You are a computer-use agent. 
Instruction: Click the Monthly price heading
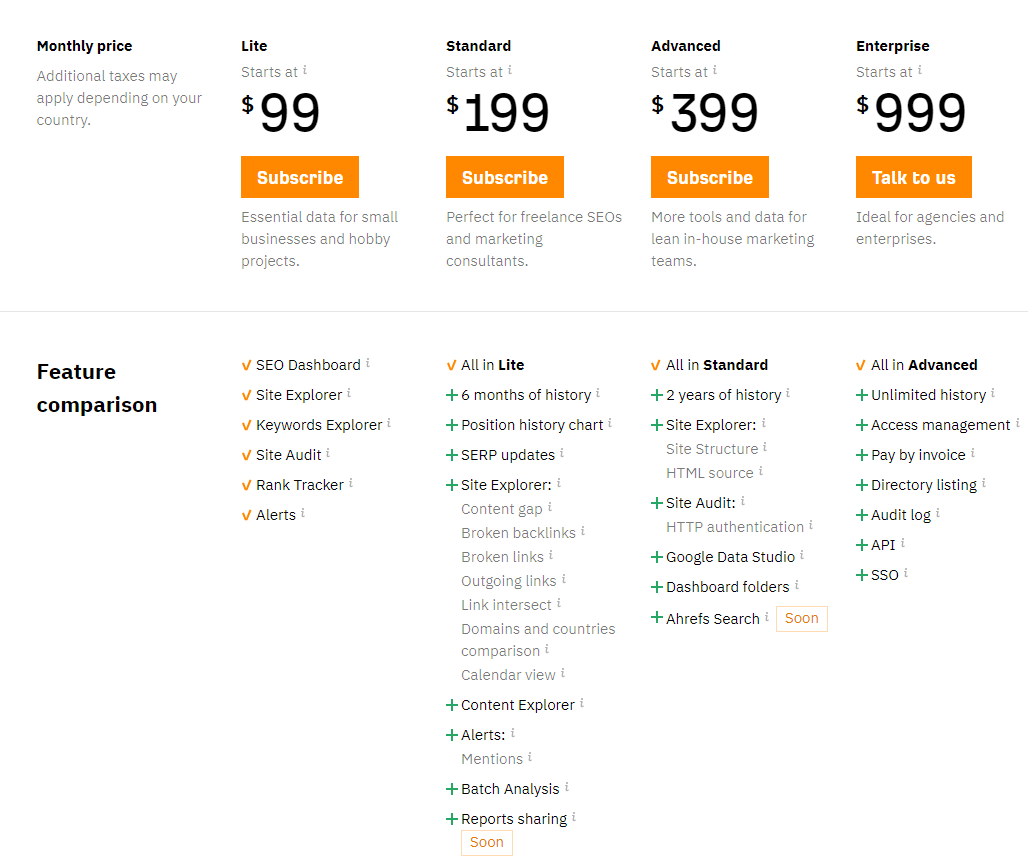pyautogui.click(x=85, y=46)
